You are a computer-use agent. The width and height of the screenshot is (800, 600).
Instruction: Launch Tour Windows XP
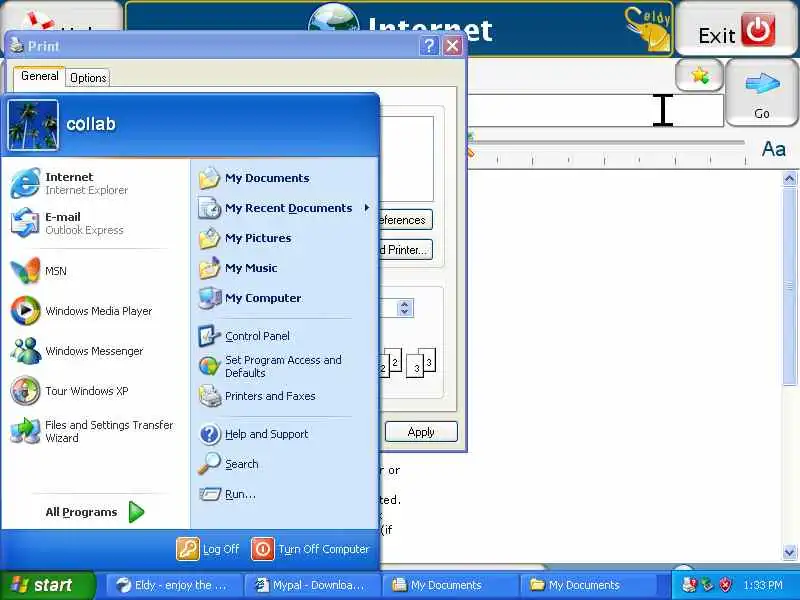pos(69,391)
